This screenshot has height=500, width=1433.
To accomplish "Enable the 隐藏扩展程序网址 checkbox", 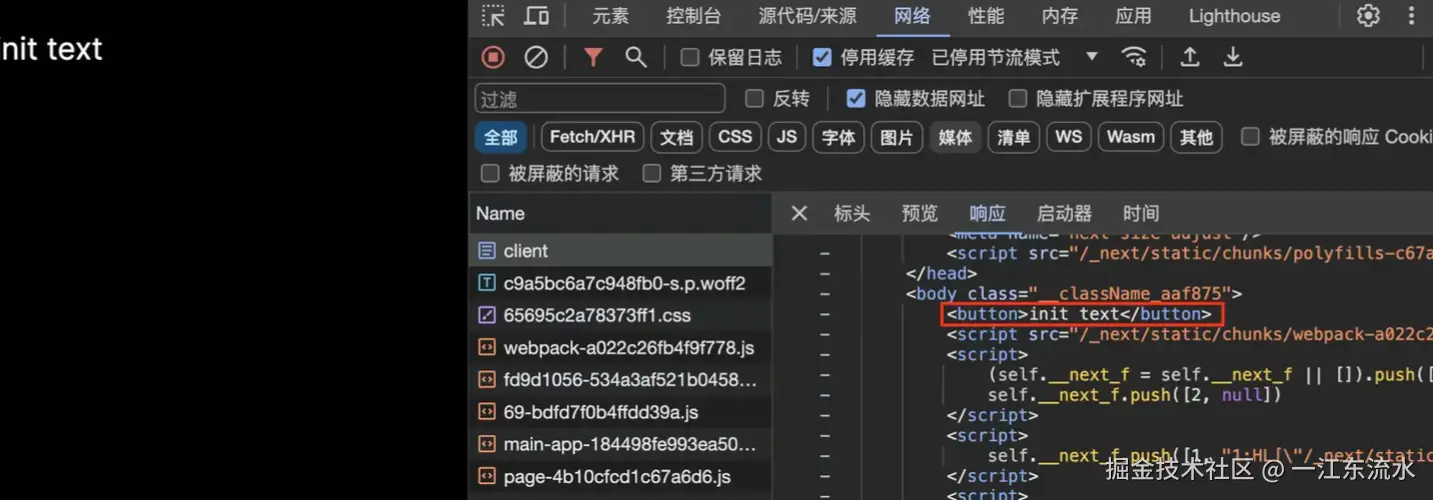I will coord(1018,98).
